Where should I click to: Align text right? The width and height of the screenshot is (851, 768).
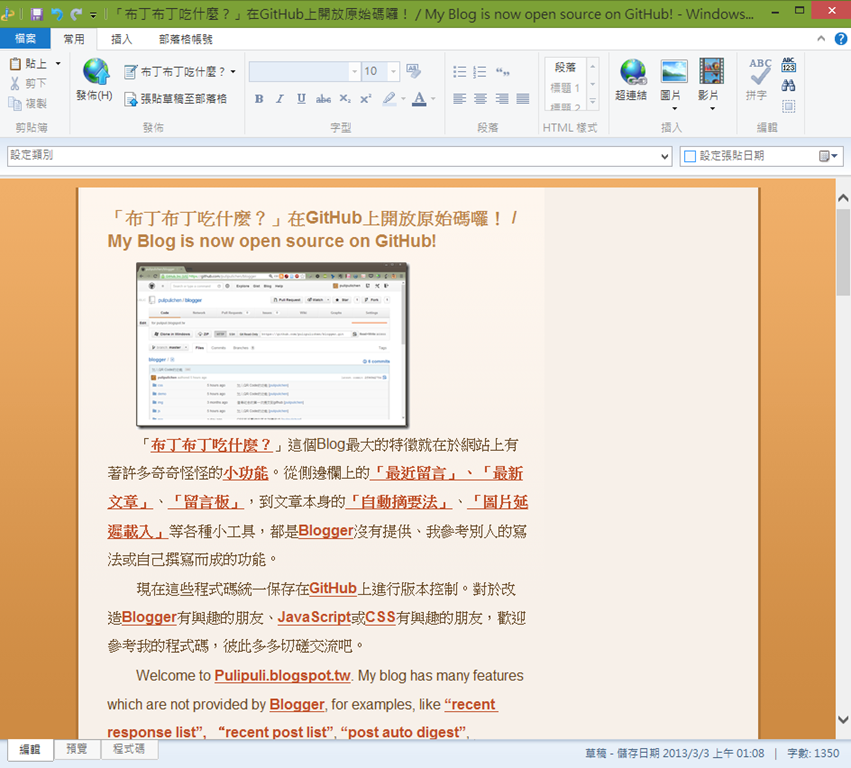[501, 99]
